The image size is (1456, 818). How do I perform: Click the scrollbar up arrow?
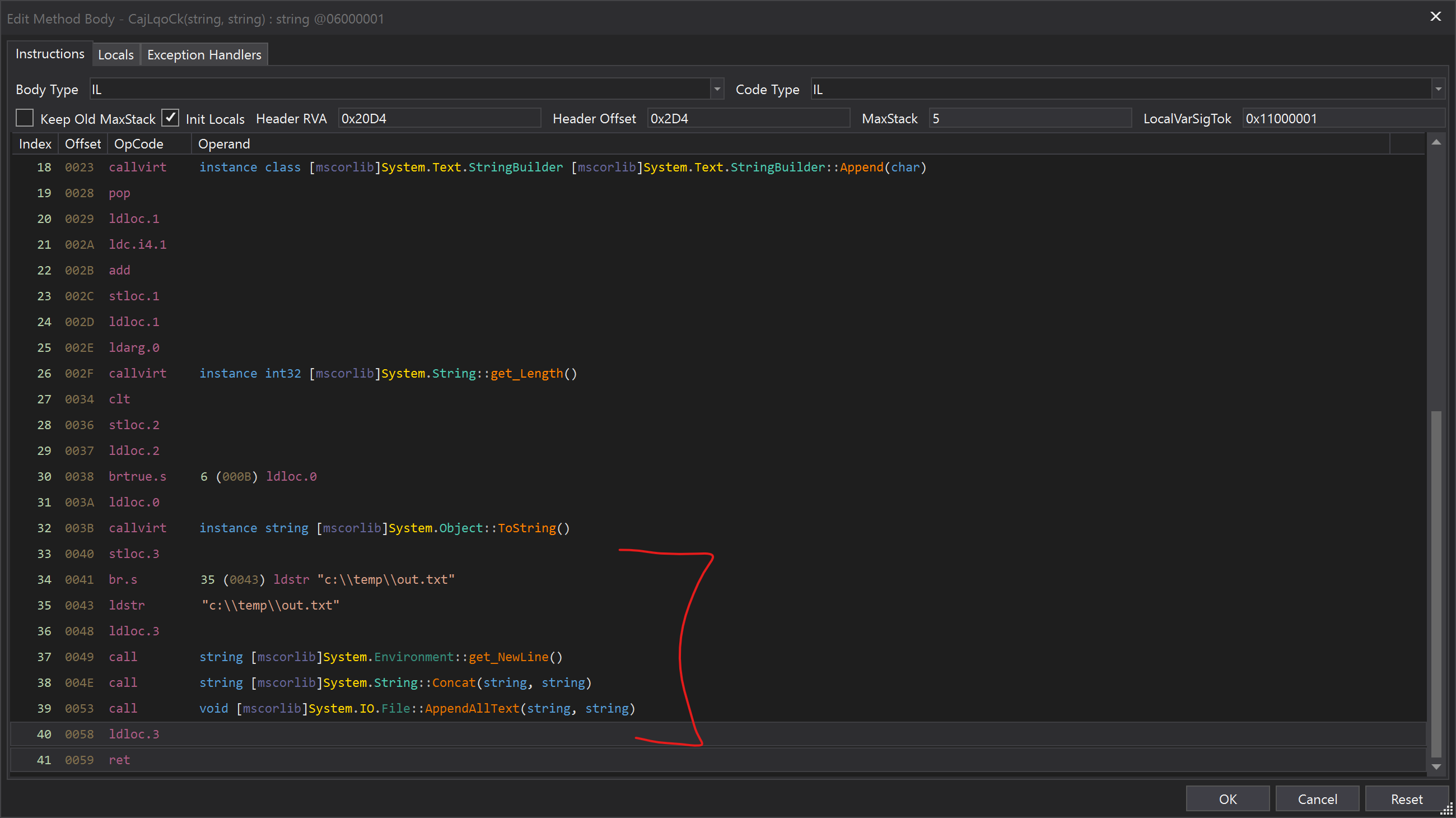point(1436,142)
